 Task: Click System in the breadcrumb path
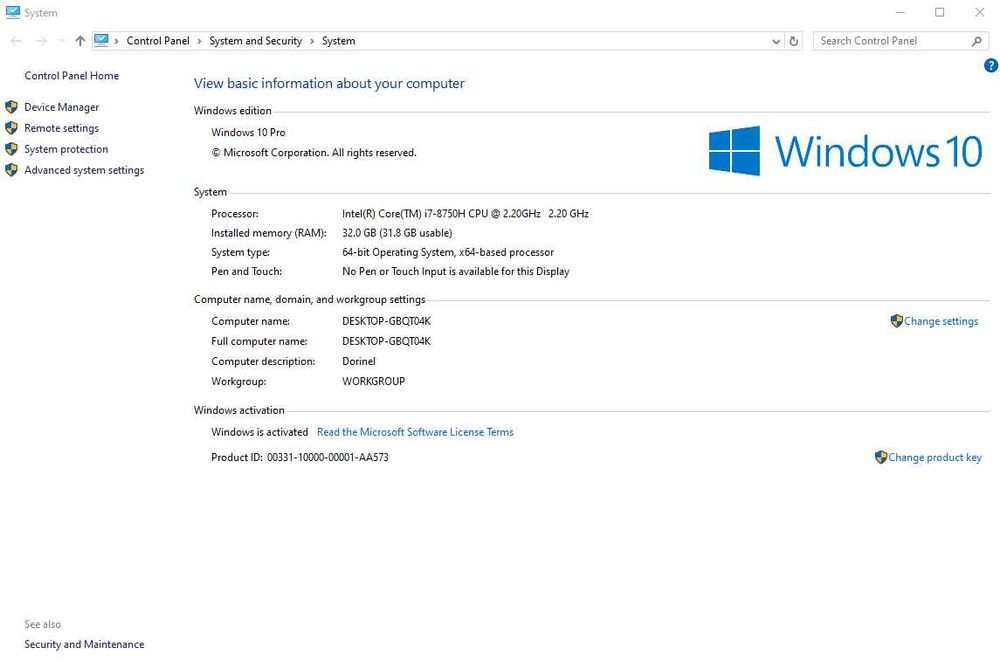pyautogui.click(x=338, y=41)
